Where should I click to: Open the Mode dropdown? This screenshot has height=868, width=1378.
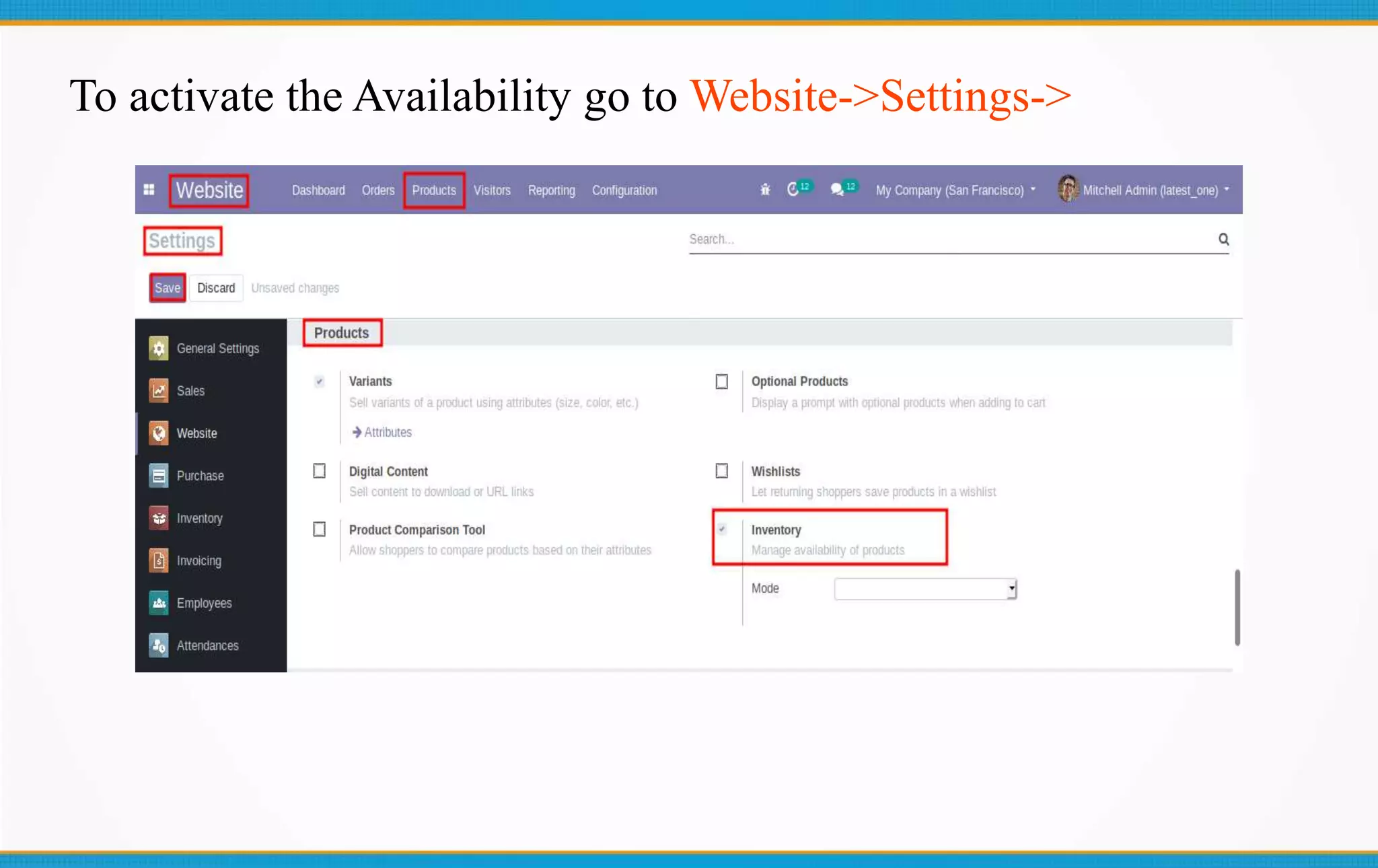tap(925, 589)
